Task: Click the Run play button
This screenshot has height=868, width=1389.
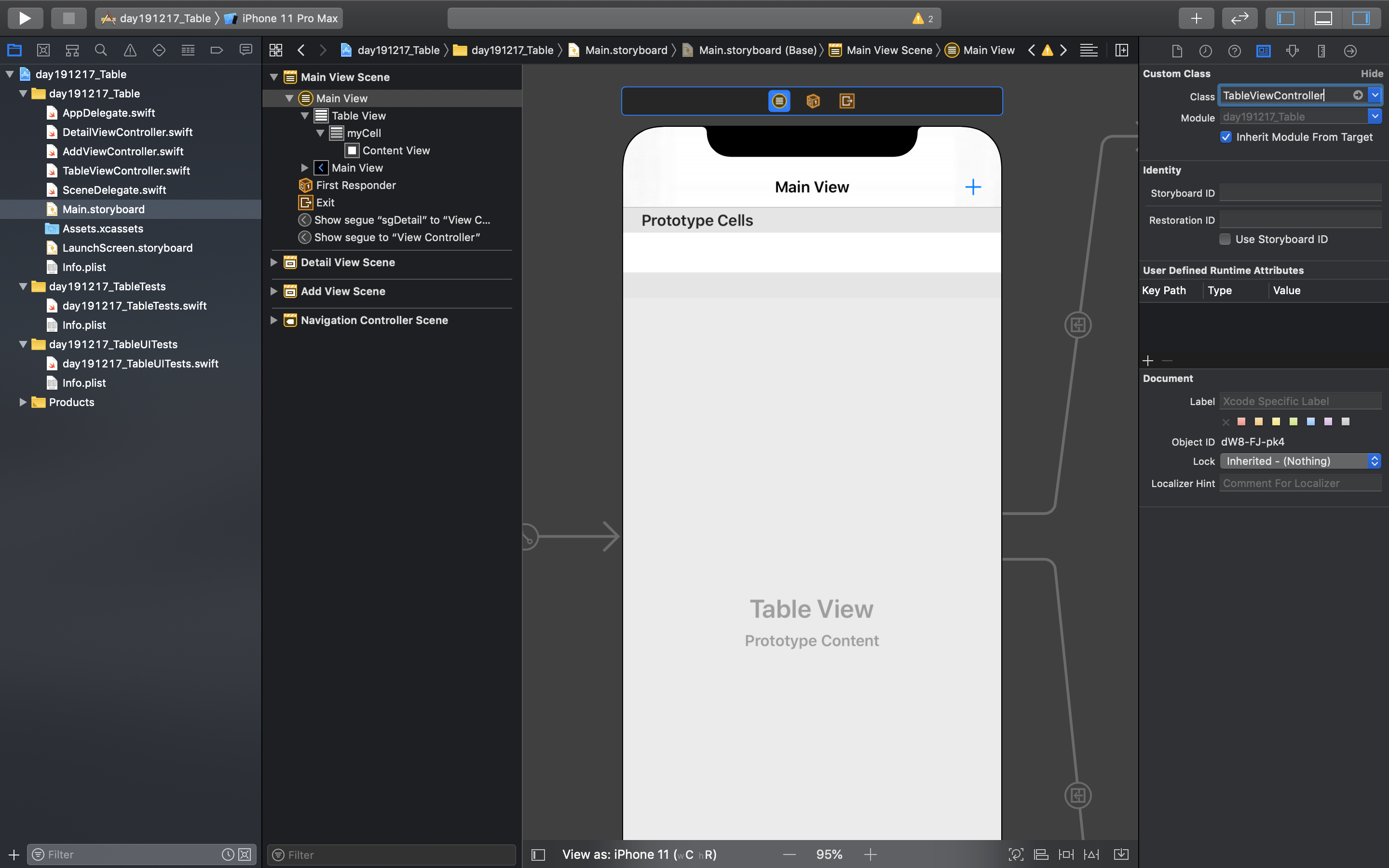Action: pos(25,18)
